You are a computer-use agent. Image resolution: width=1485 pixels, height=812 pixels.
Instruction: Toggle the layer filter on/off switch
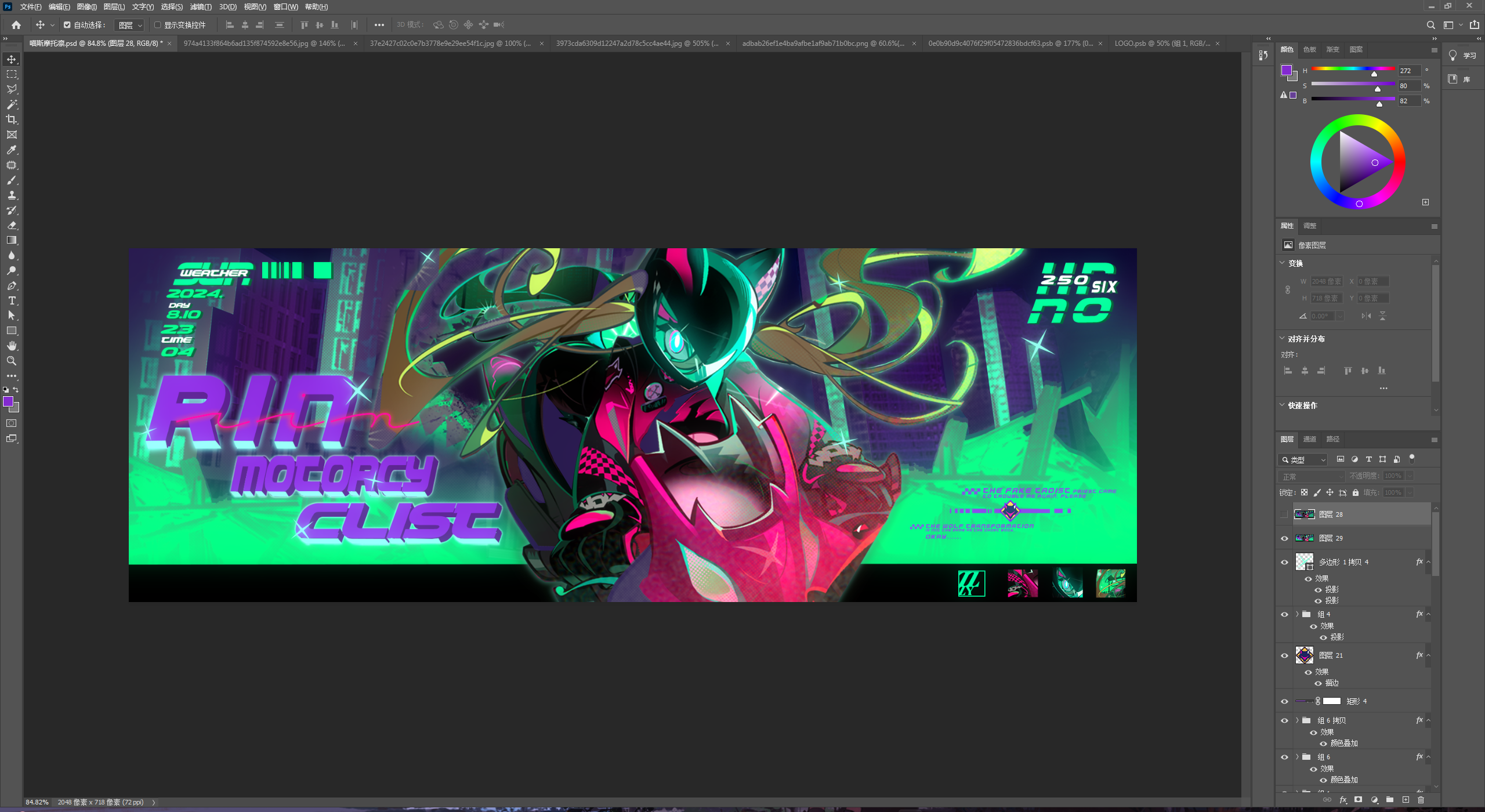point(1412,459)
